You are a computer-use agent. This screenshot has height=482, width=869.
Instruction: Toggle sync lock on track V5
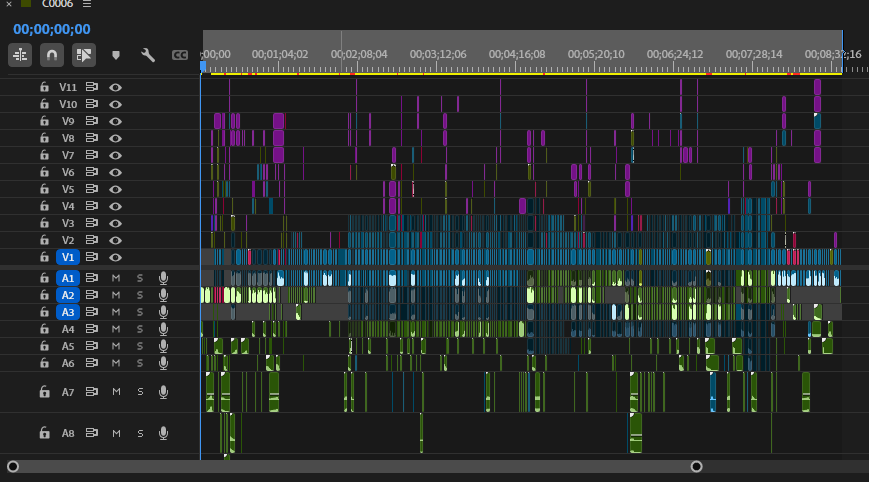pyautogui.click(x=91, y=189)
